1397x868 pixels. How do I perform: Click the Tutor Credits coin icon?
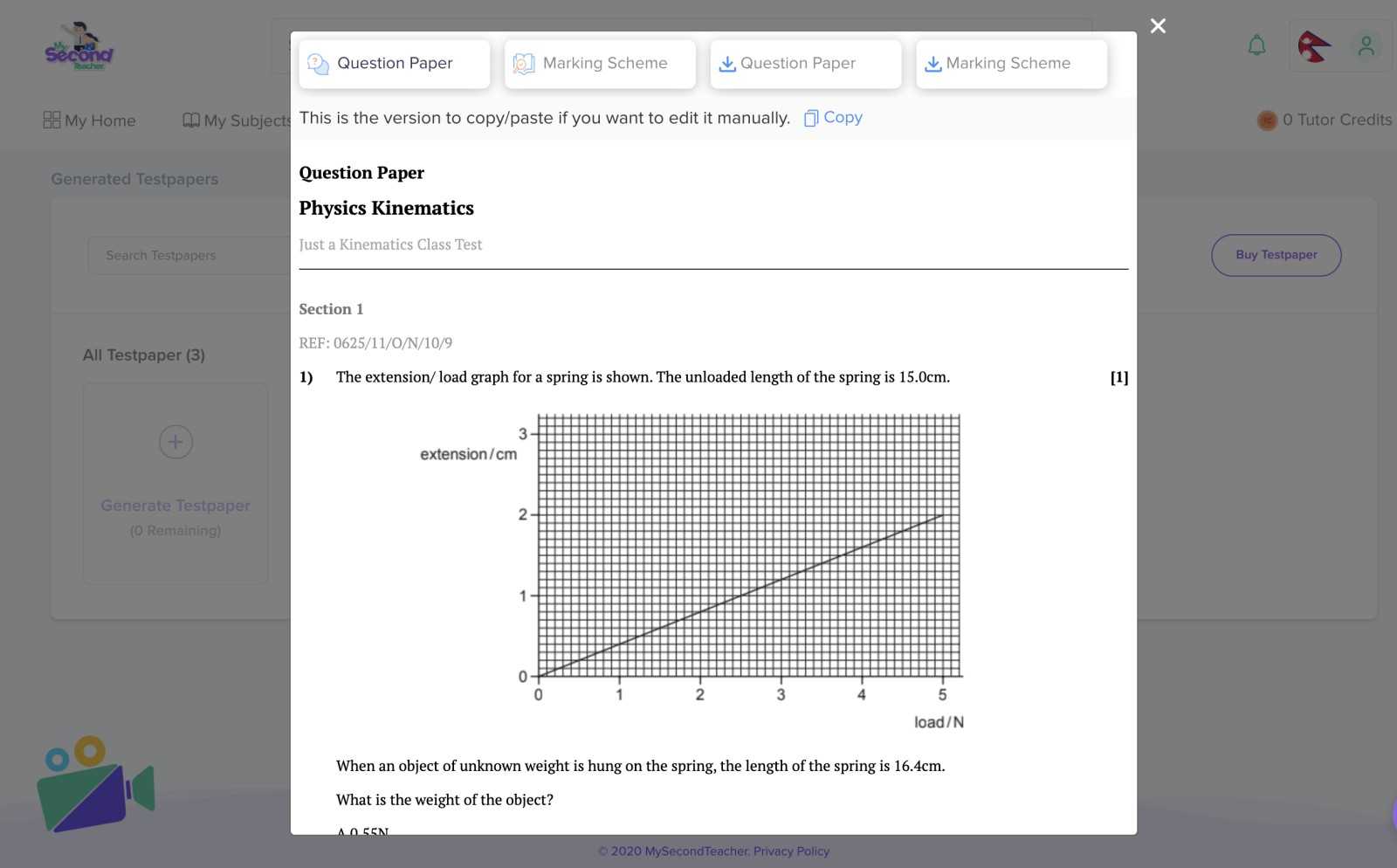point(1267,121)
